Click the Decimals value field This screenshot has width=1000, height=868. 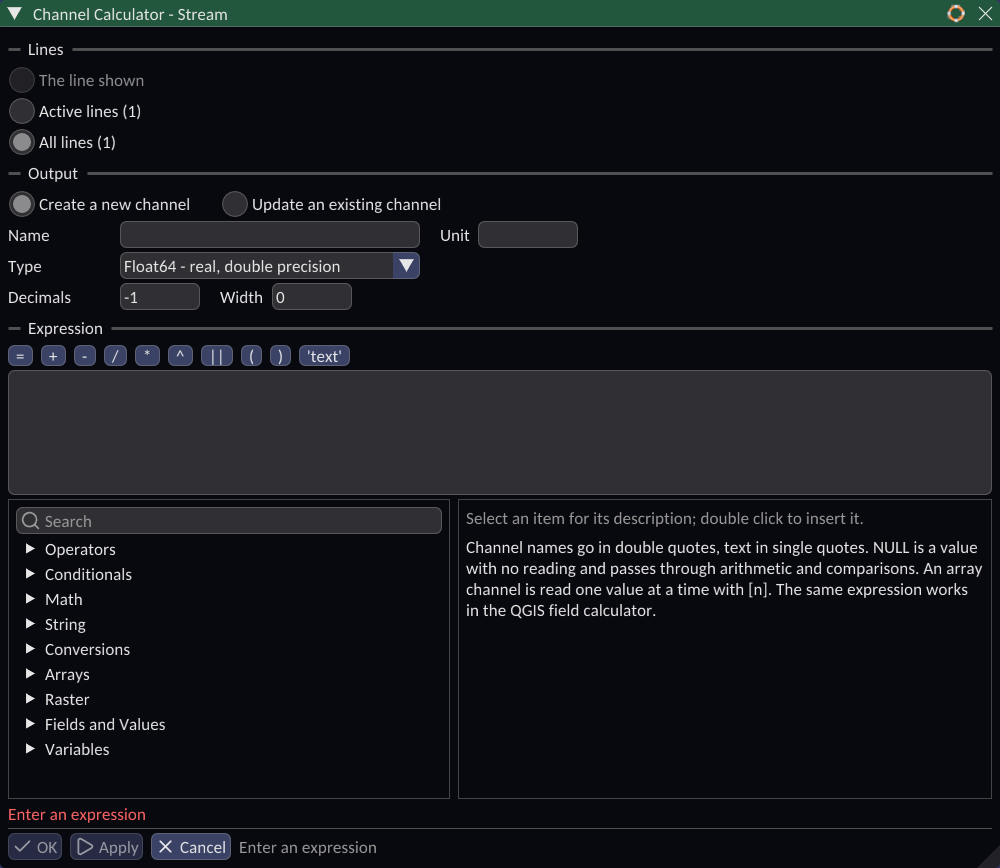point(160,297)
